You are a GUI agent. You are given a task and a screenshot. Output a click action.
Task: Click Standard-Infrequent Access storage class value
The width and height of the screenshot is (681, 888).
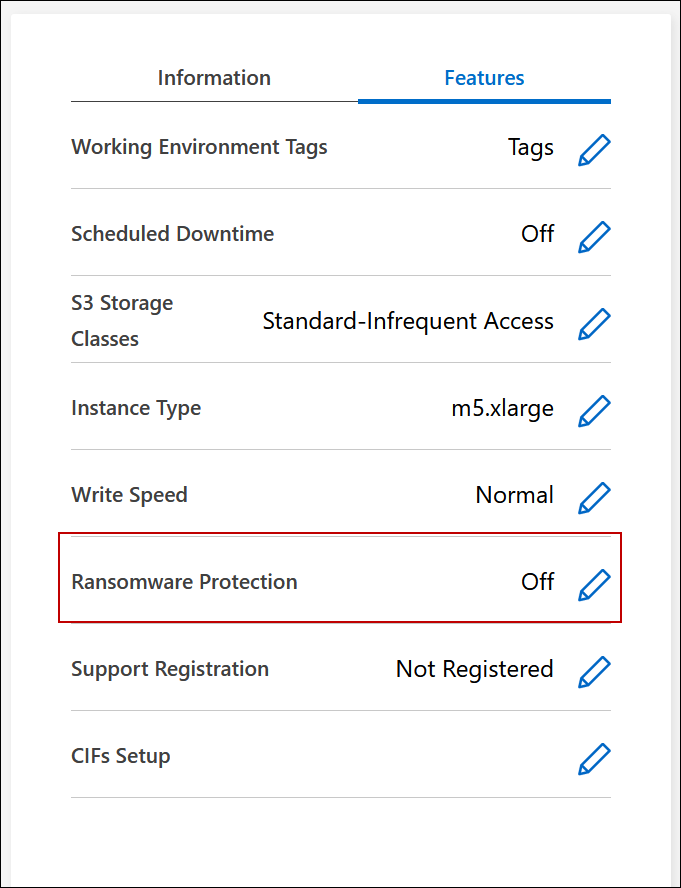pos(407,321)
